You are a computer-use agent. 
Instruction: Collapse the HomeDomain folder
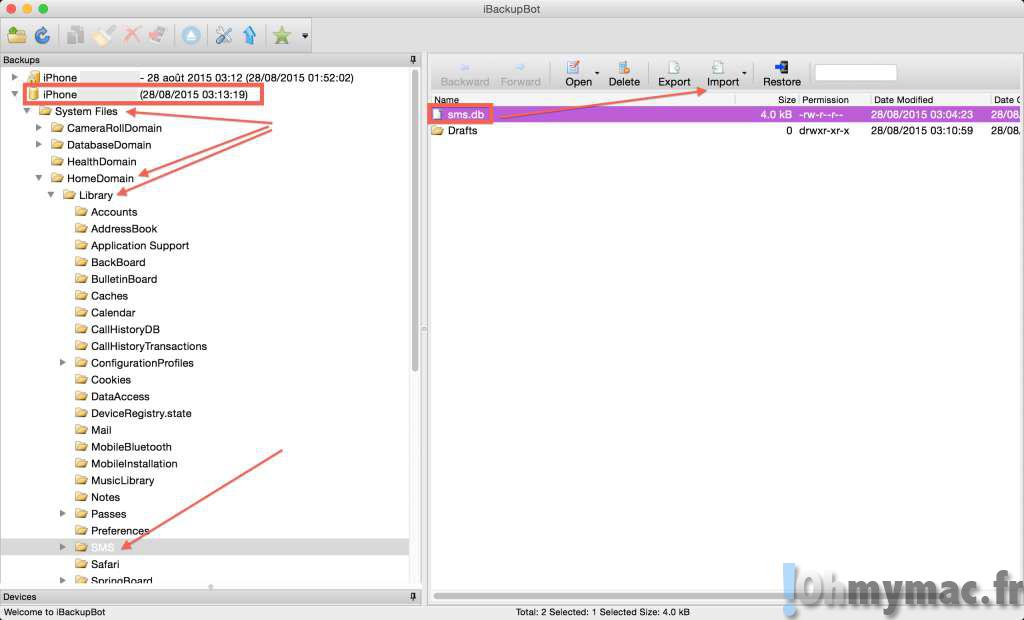(39, 178)
